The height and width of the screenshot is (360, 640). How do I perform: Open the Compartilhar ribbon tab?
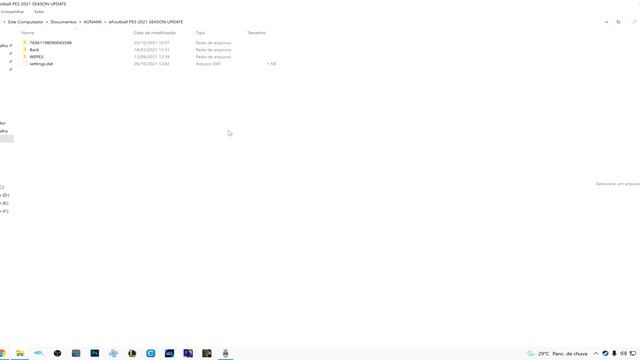point(12,12)
